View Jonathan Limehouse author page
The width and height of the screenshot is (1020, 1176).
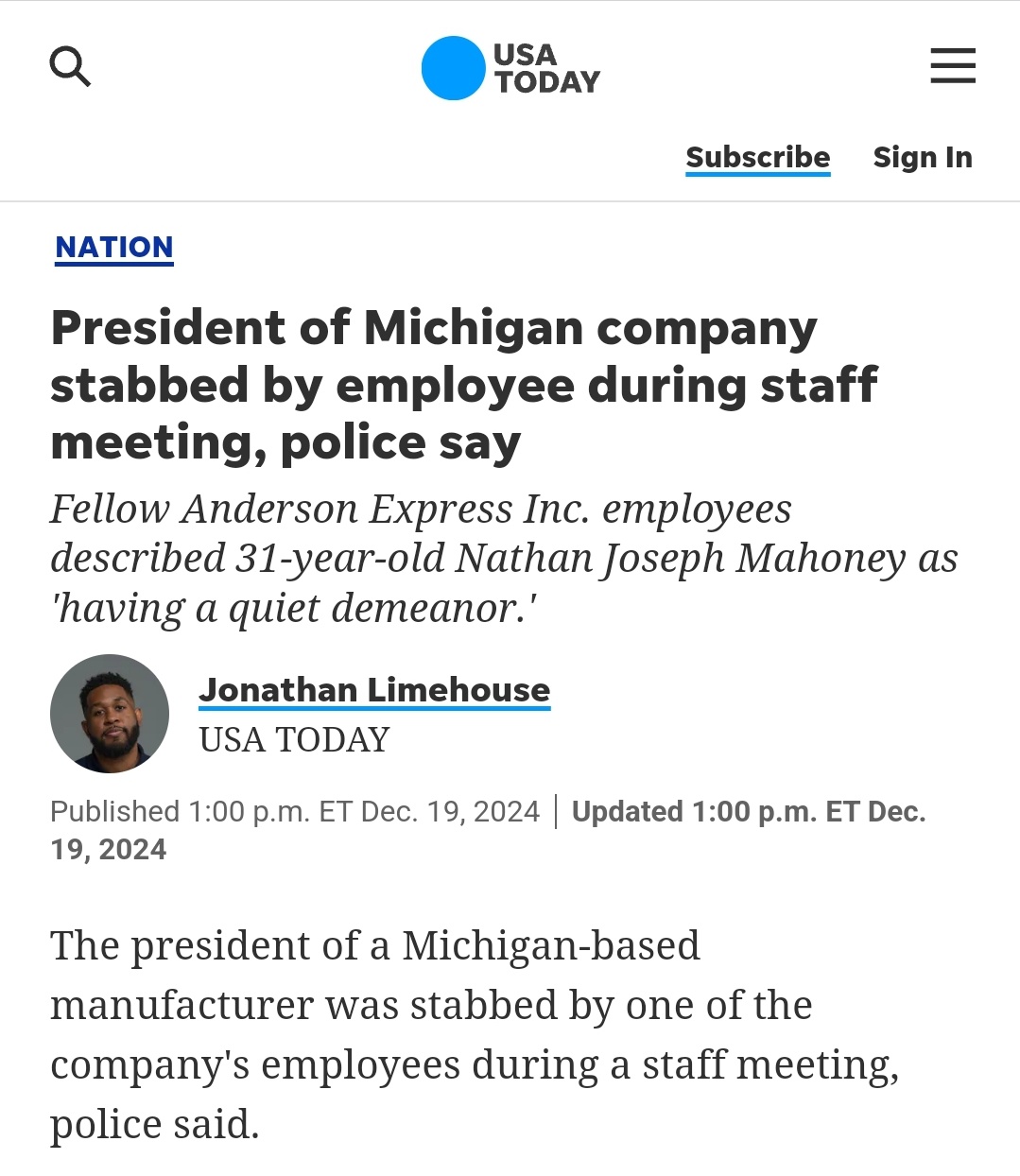[x=374, y=690]
